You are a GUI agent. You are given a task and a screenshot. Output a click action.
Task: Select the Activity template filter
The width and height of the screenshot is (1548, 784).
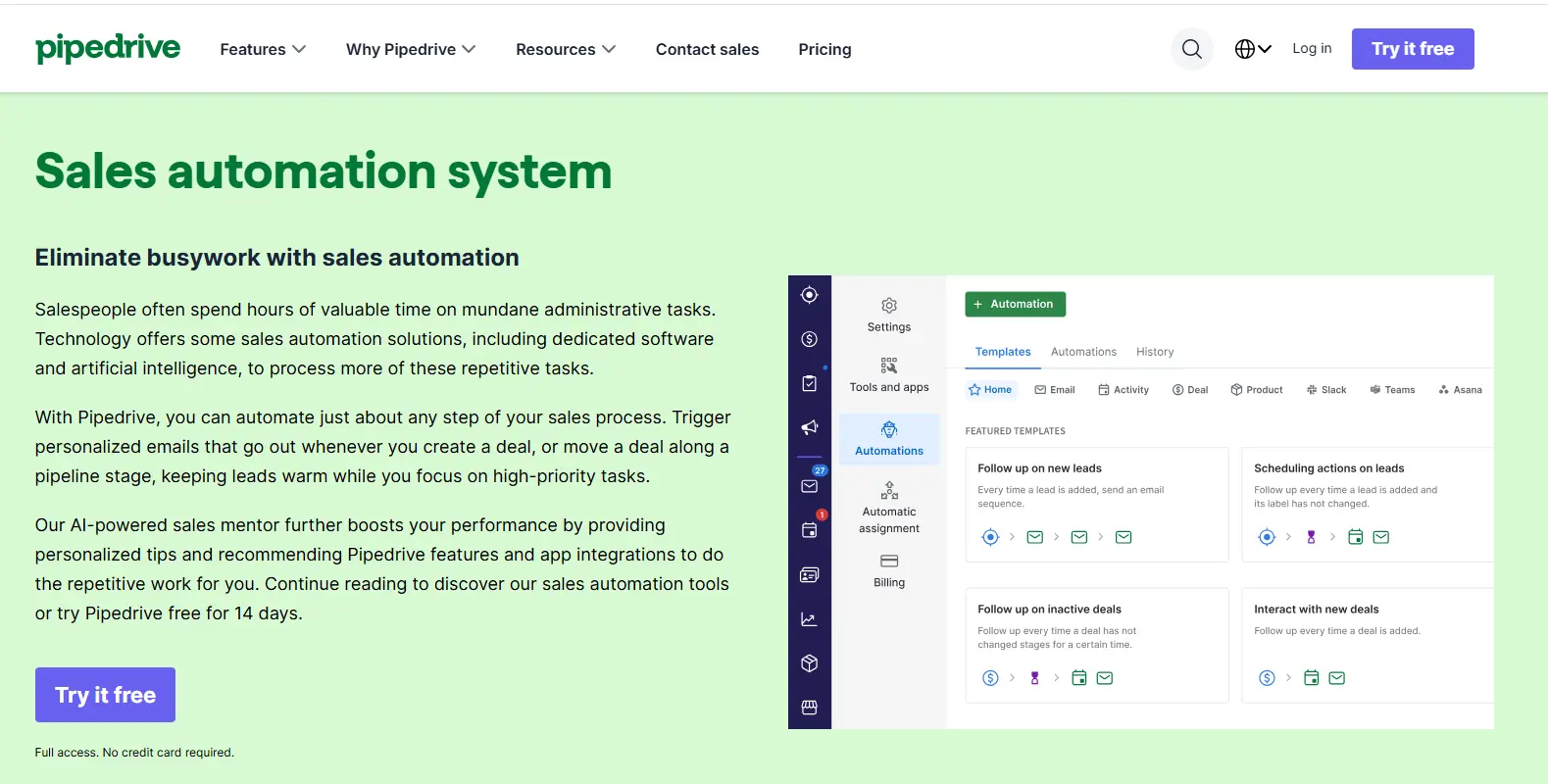1124,390
